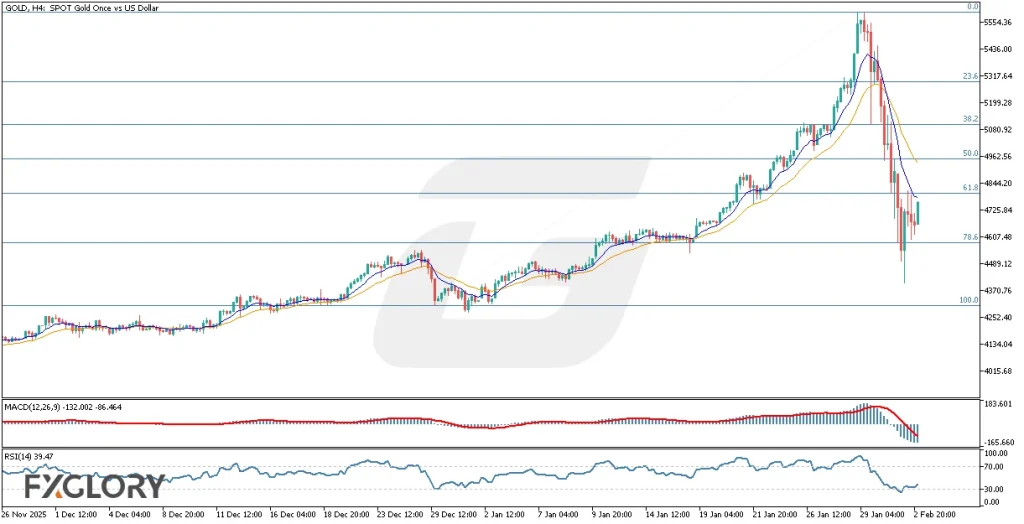The image size is (1024, 524).
Task: Select the 100.0 Fibonacci level label
Action: (966, 300)
